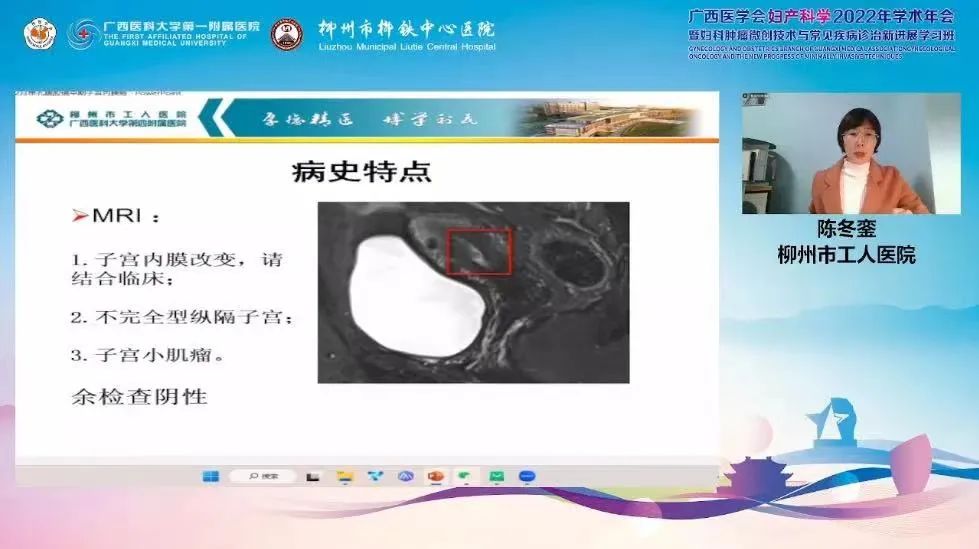Click the round purple mountain taskbar icon
979x549 pixels.
pyautogui.click(x=406, y=477)
